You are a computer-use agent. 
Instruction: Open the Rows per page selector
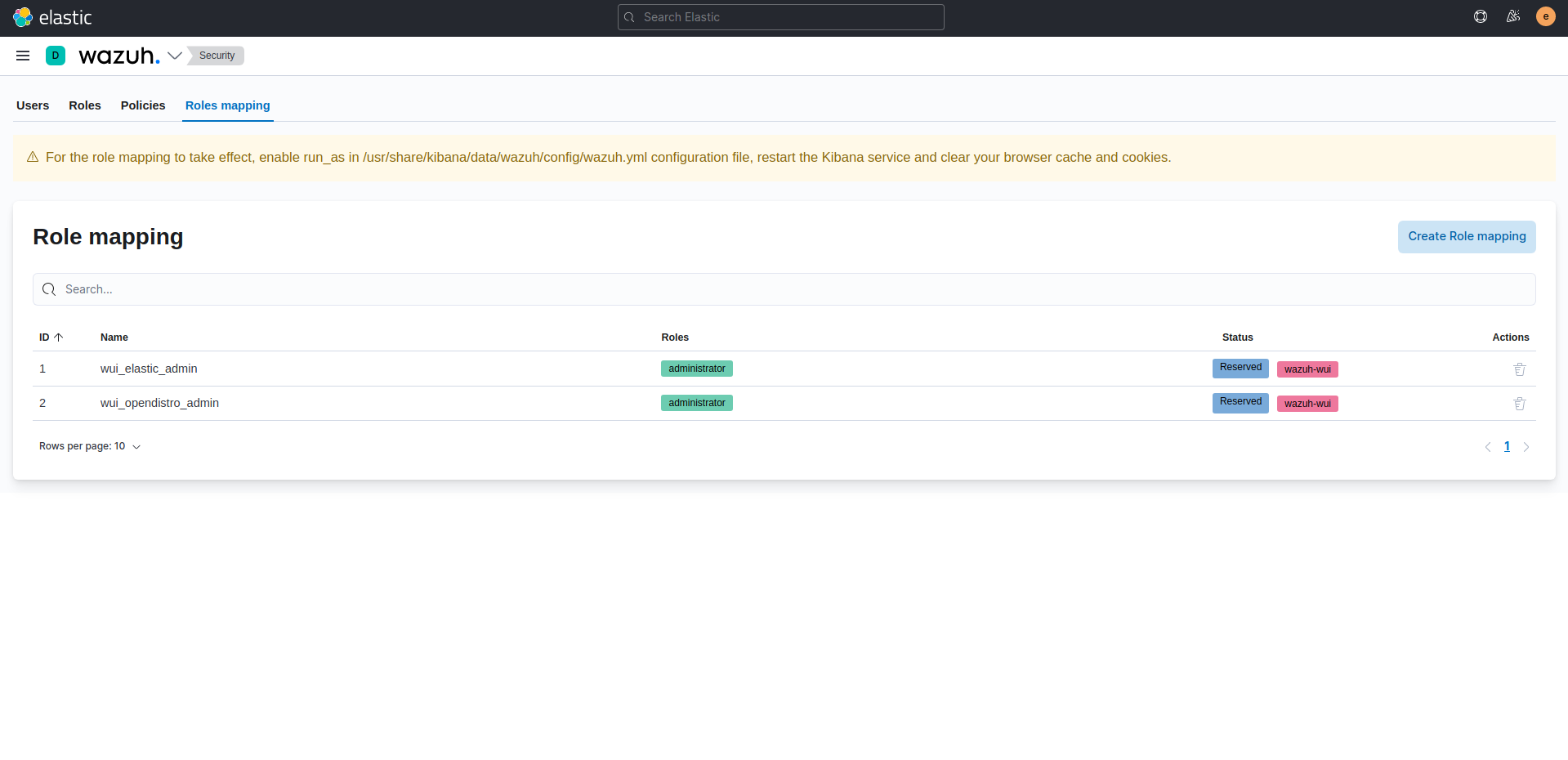point(90,446)
